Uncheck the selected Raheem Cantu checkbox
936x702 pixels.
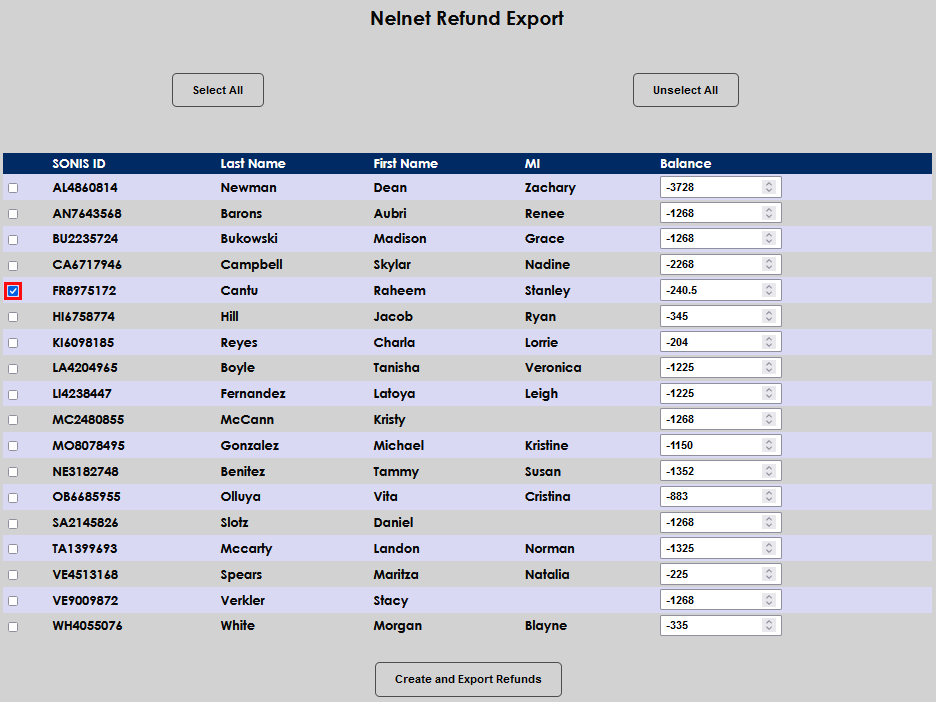pos(12,290)
